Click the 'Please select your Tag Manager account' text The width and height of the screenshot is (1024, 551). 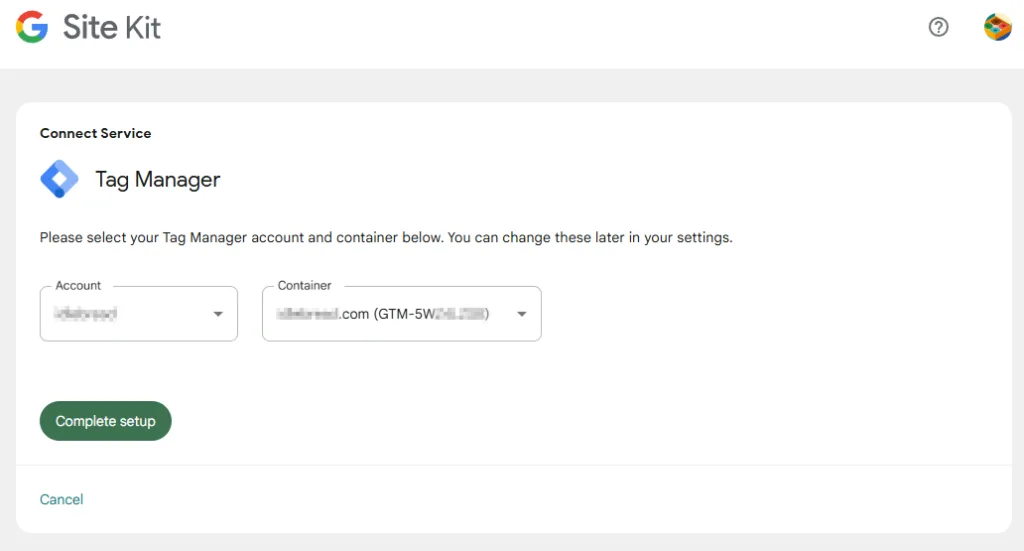pos(386,238)
